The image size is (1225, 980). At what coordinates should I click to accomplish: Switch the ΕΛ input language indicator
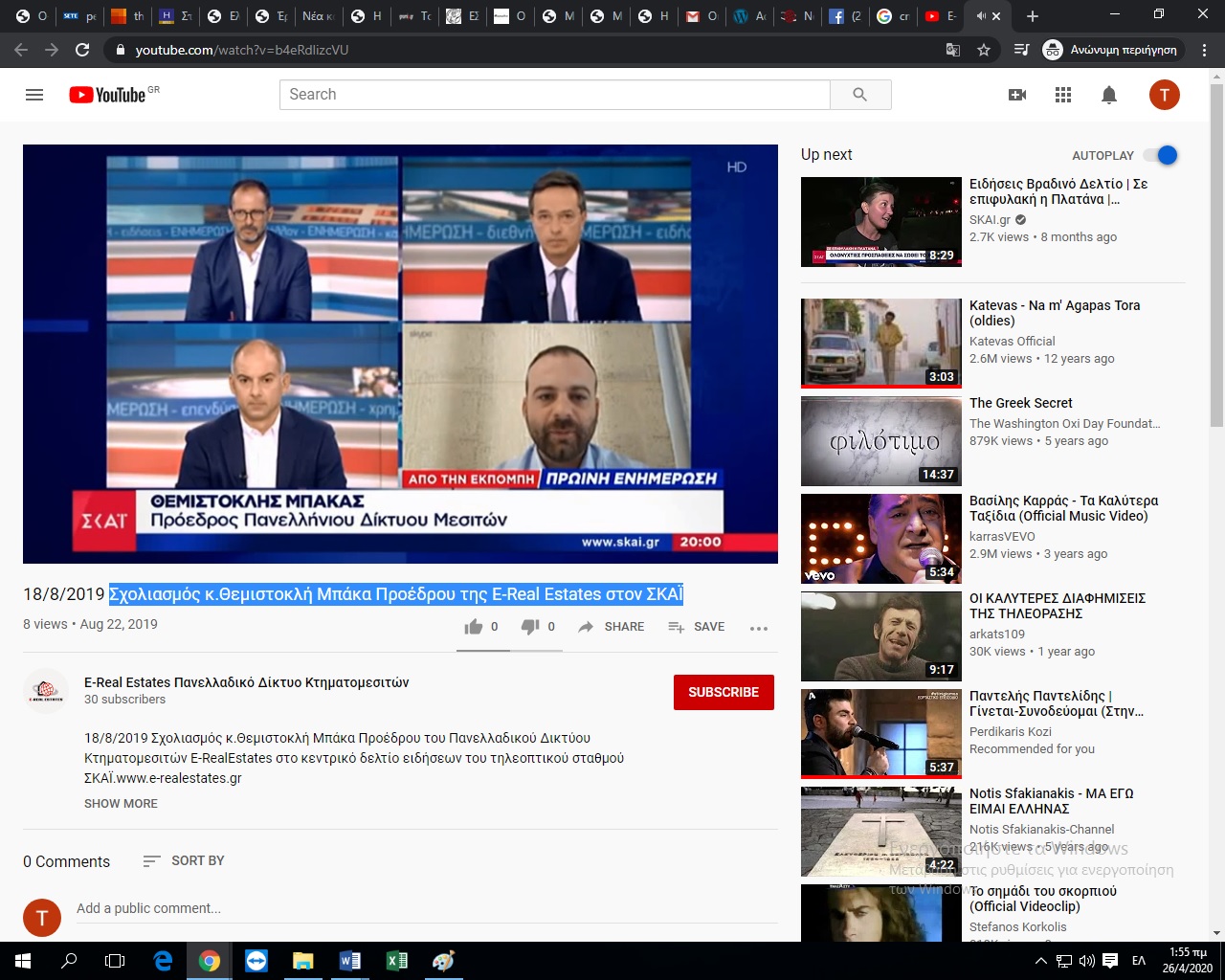click(x=1139, y=961)
